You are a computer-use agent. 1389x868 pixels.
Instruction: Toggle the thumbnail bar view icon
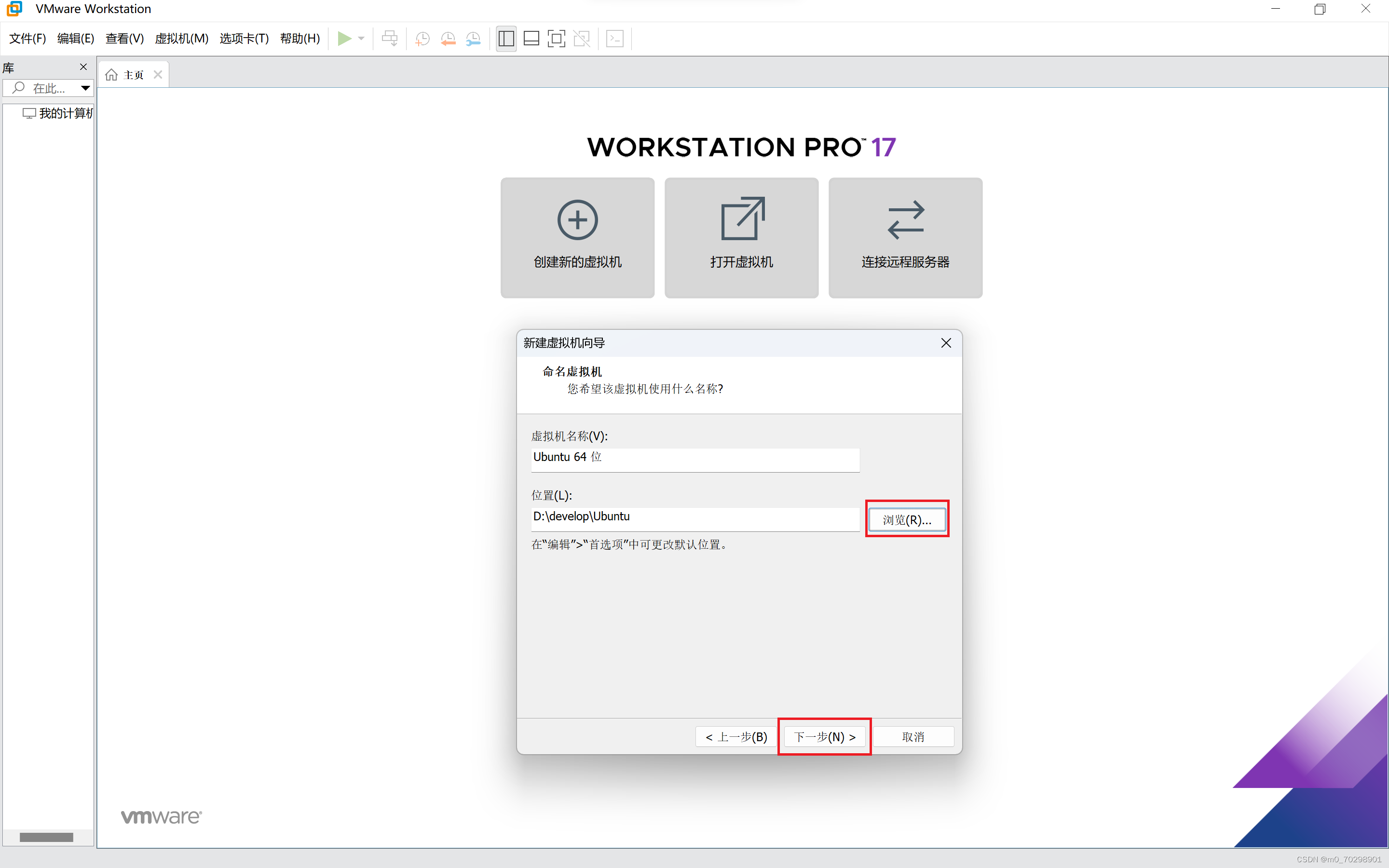[531, 39]
